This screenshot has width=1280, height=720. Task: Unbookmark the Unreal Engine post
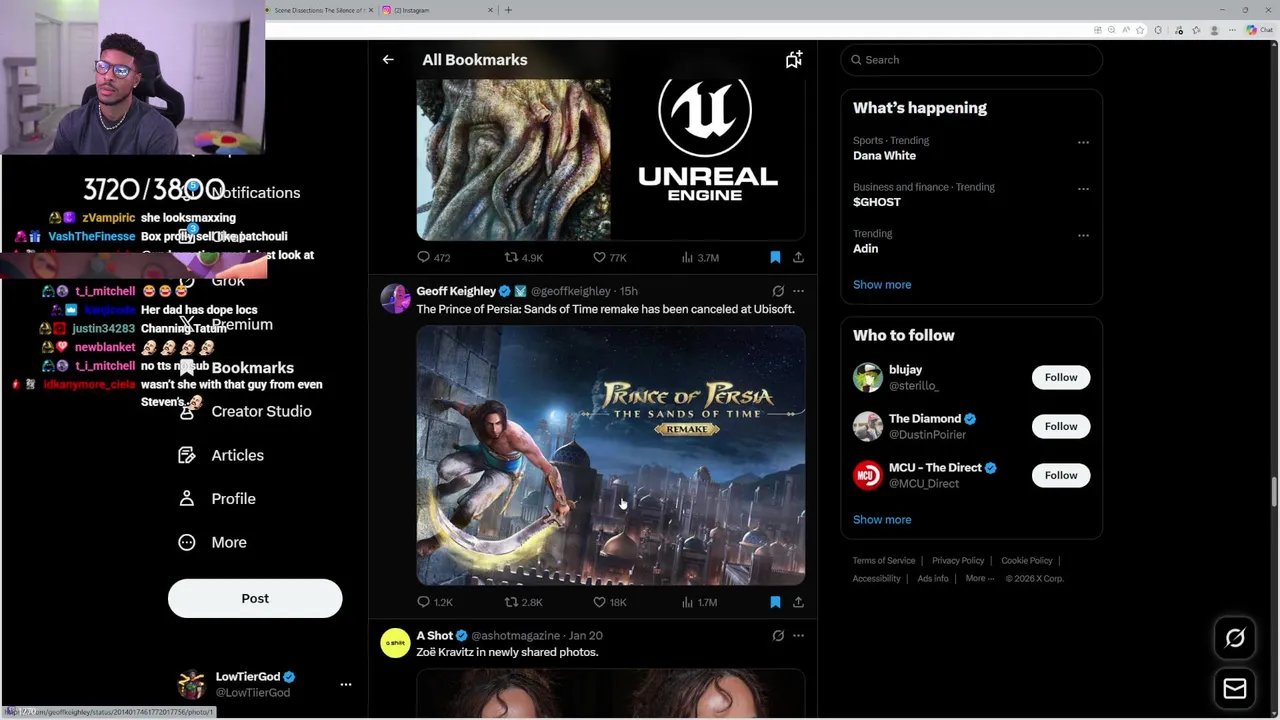775,257
